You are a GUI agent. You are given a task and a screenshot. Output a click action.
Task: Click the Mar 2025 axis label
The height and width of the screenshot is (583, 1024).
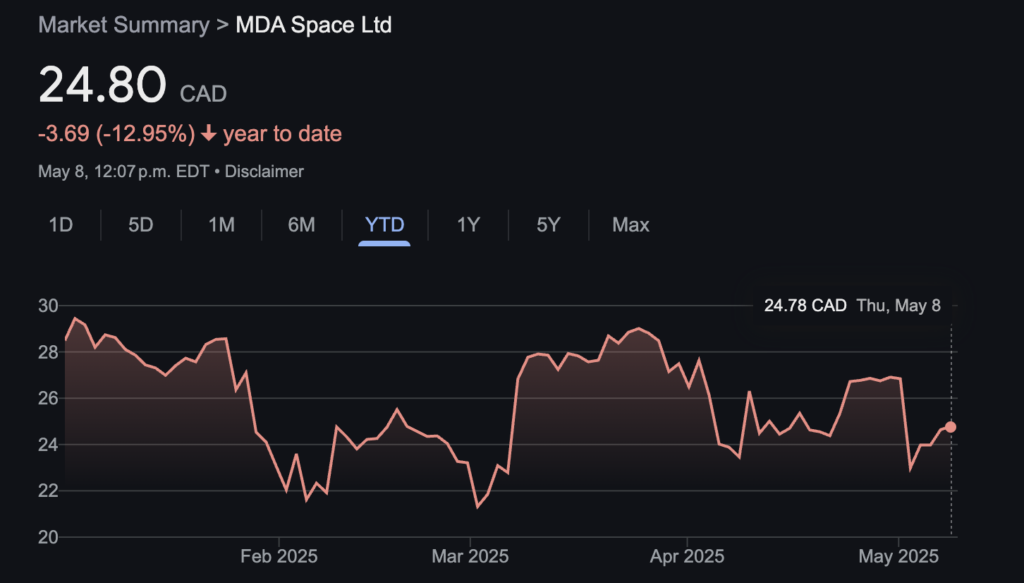click(x=470, y=556)
